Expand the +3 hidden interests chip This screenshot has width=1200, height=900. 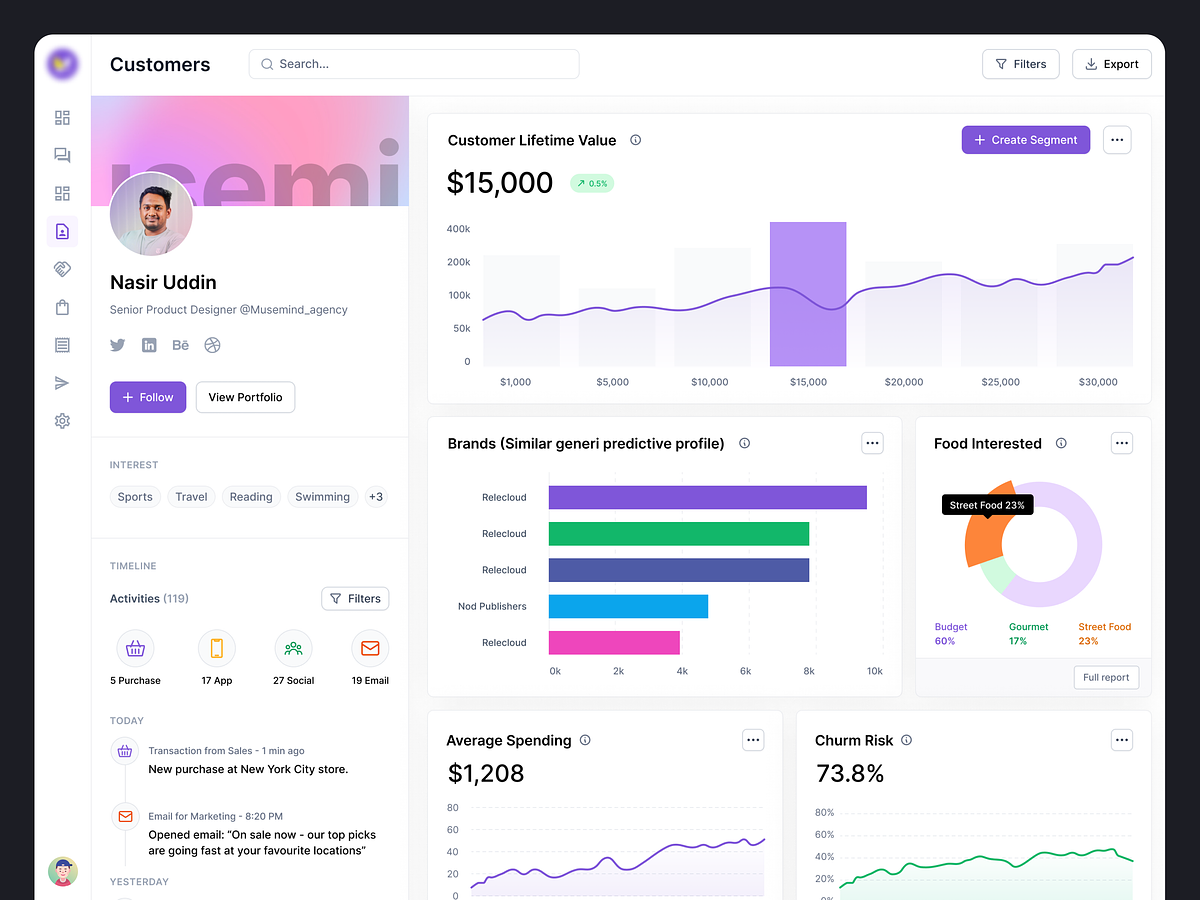(376, 496)
